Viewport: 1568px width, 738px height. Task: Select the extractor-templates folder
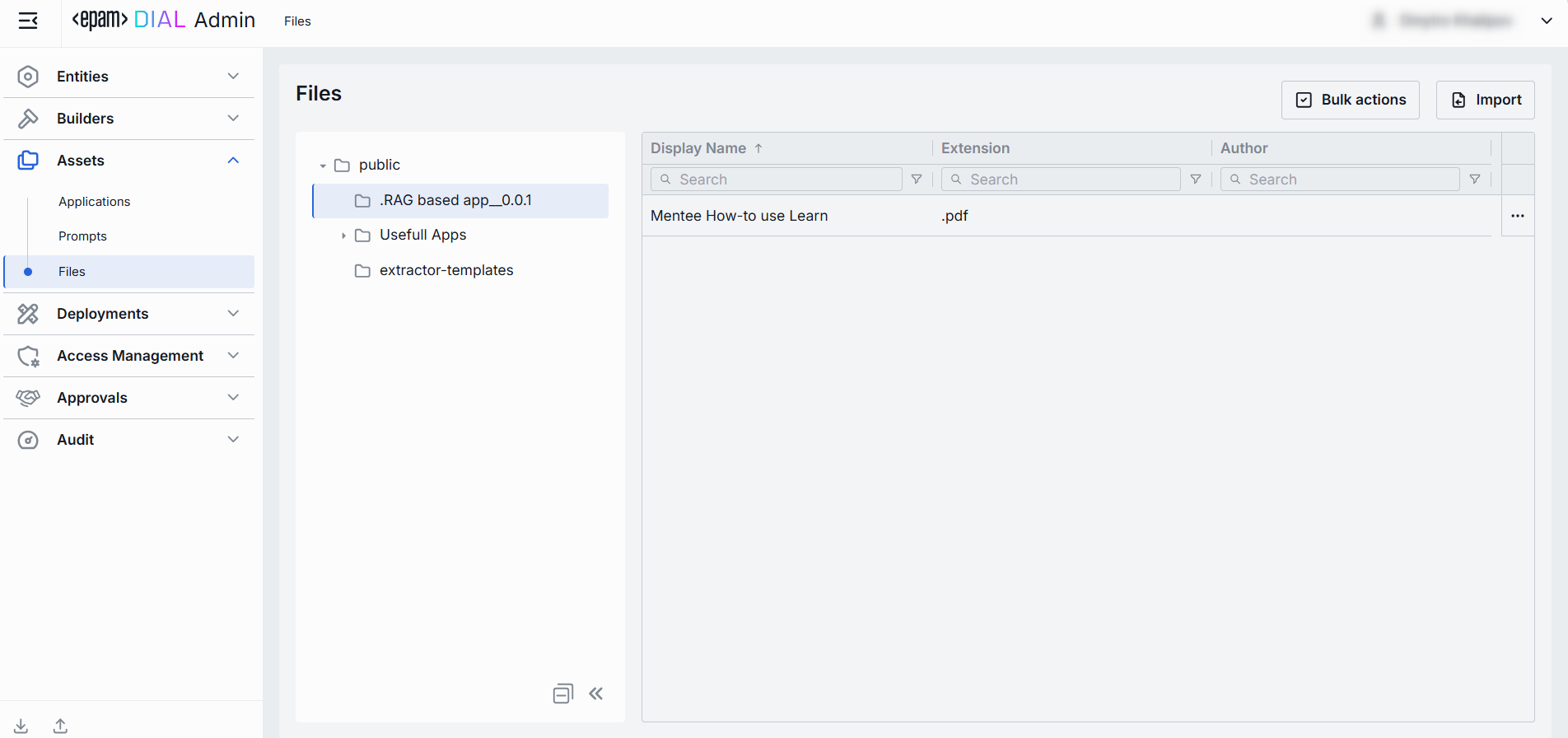(446, 270)
